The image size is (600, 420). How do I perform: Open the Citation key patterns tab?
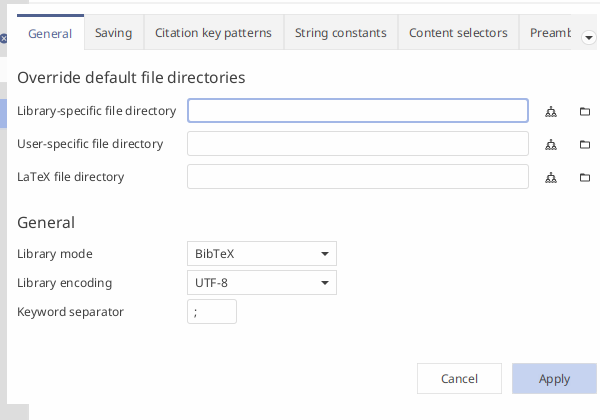click(x=214, y=33)
